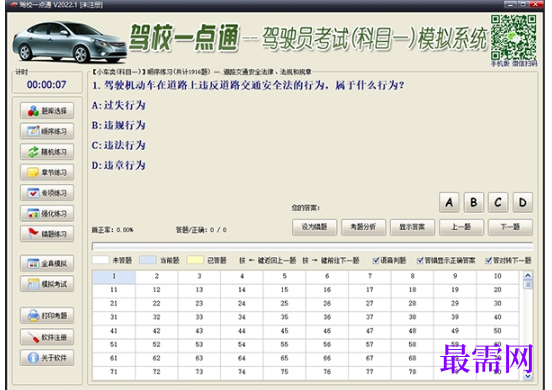Screen dimensions: 552x390
Task: Select question number 25 in the grid
Action: tap(284, 303)
